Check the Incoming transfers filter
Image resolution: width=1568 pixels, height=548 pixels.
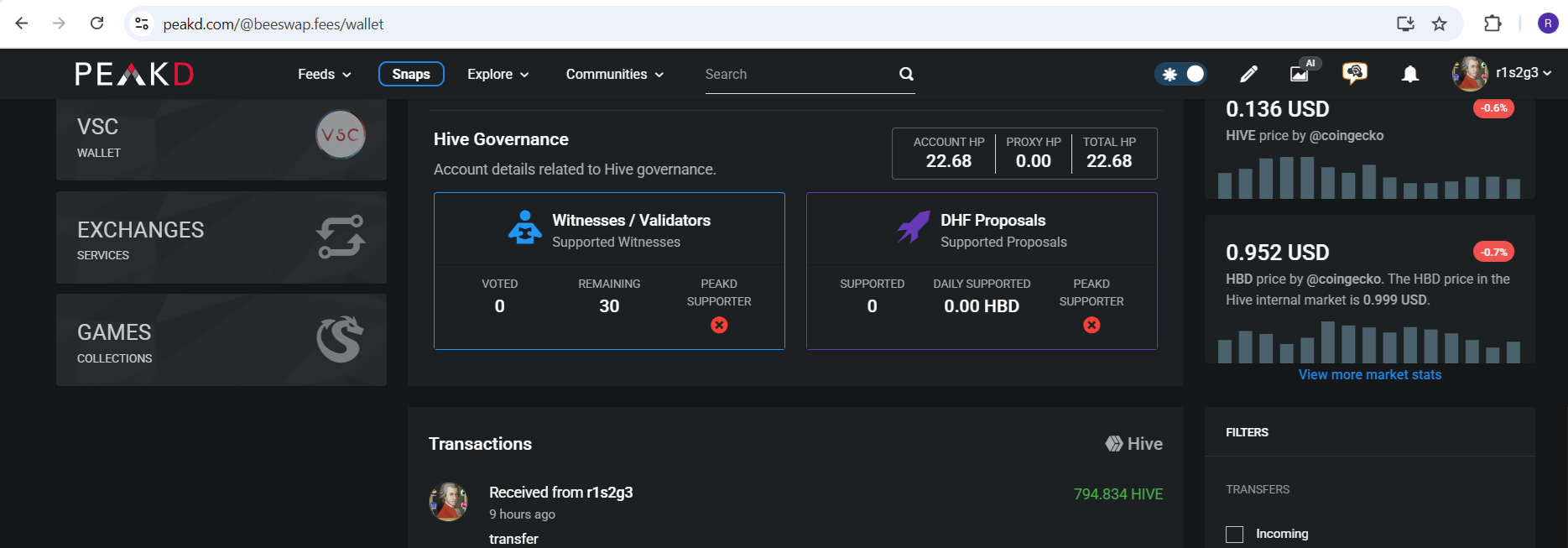point(1235,535)
